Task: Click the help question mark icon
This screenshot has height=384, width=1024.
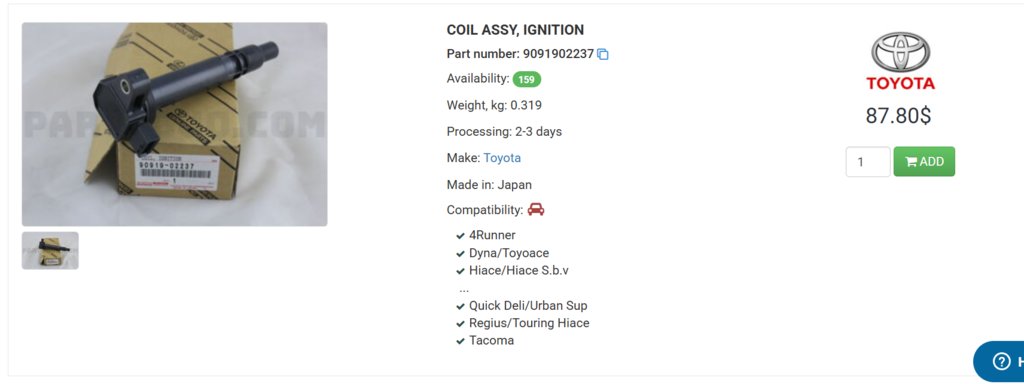Action: point(1001,361)
